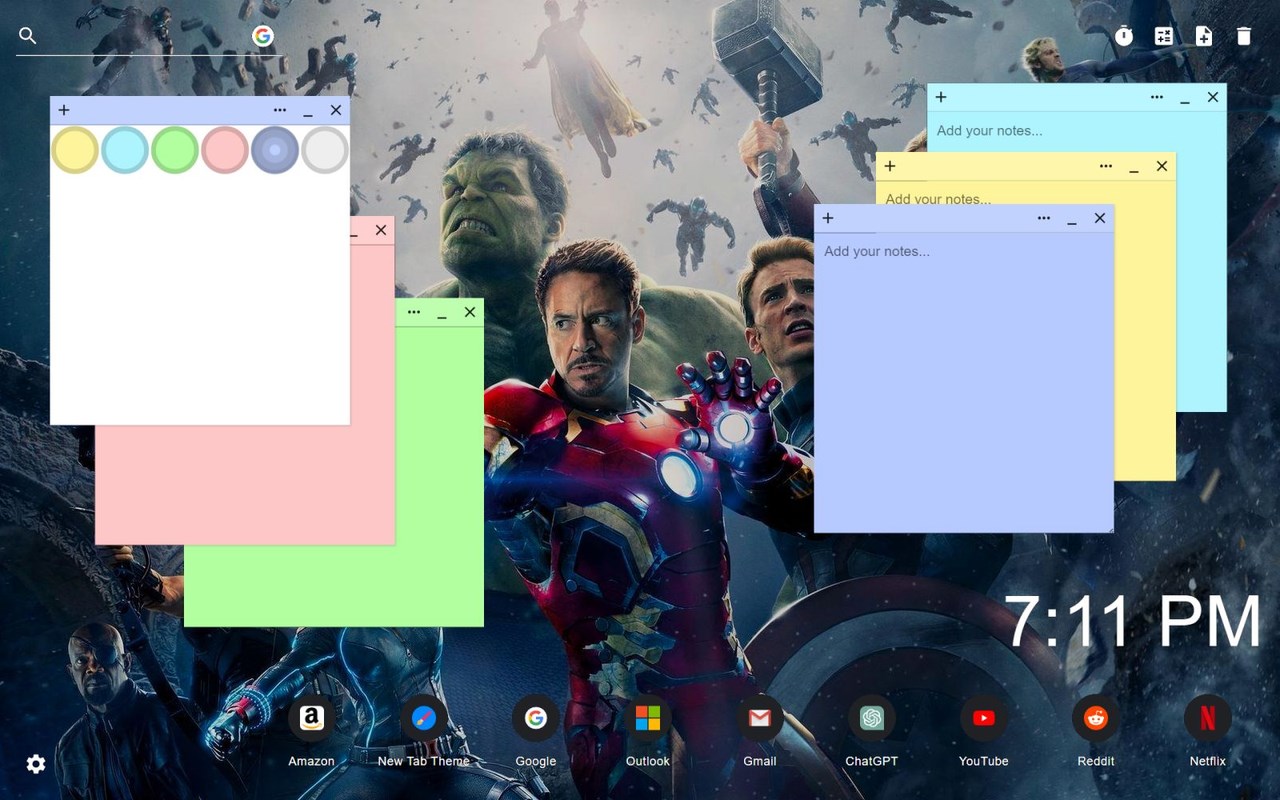Open the timer tool
This screenshot has height=800, width=1280.
1124,36
